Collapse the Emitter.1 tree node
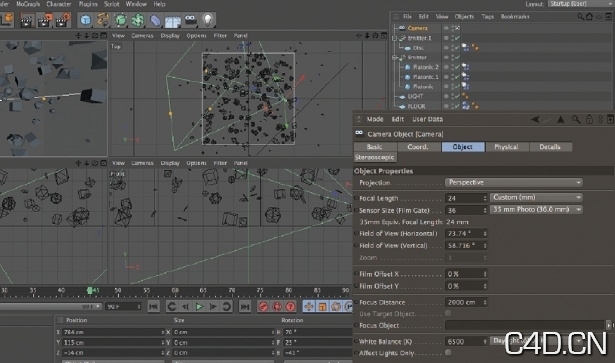Screen dimensions: 615x363 click(x=395, y=38)
